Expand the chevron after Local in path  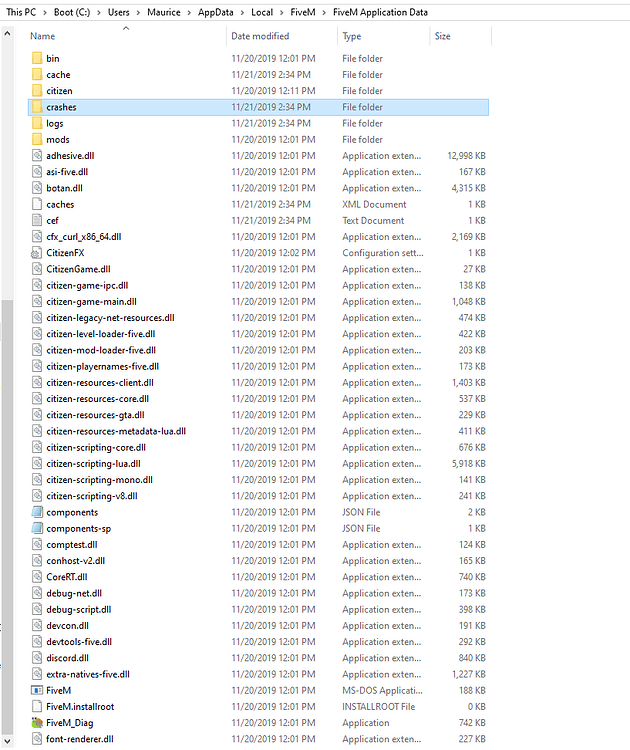(282, 12)
